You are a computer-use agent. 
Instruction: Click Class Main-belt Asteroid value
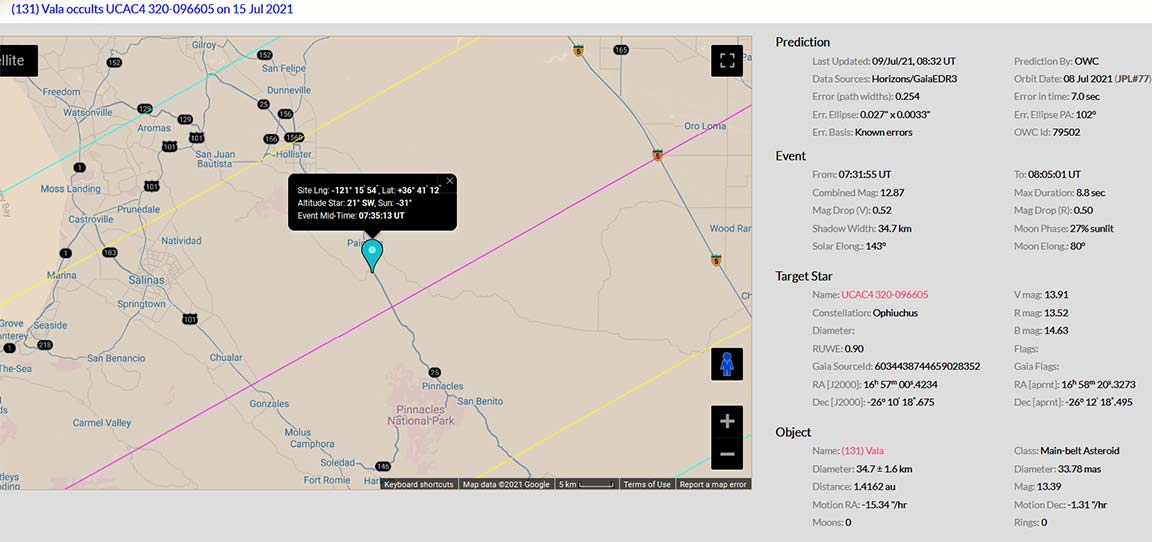(x=1080, y=450)
